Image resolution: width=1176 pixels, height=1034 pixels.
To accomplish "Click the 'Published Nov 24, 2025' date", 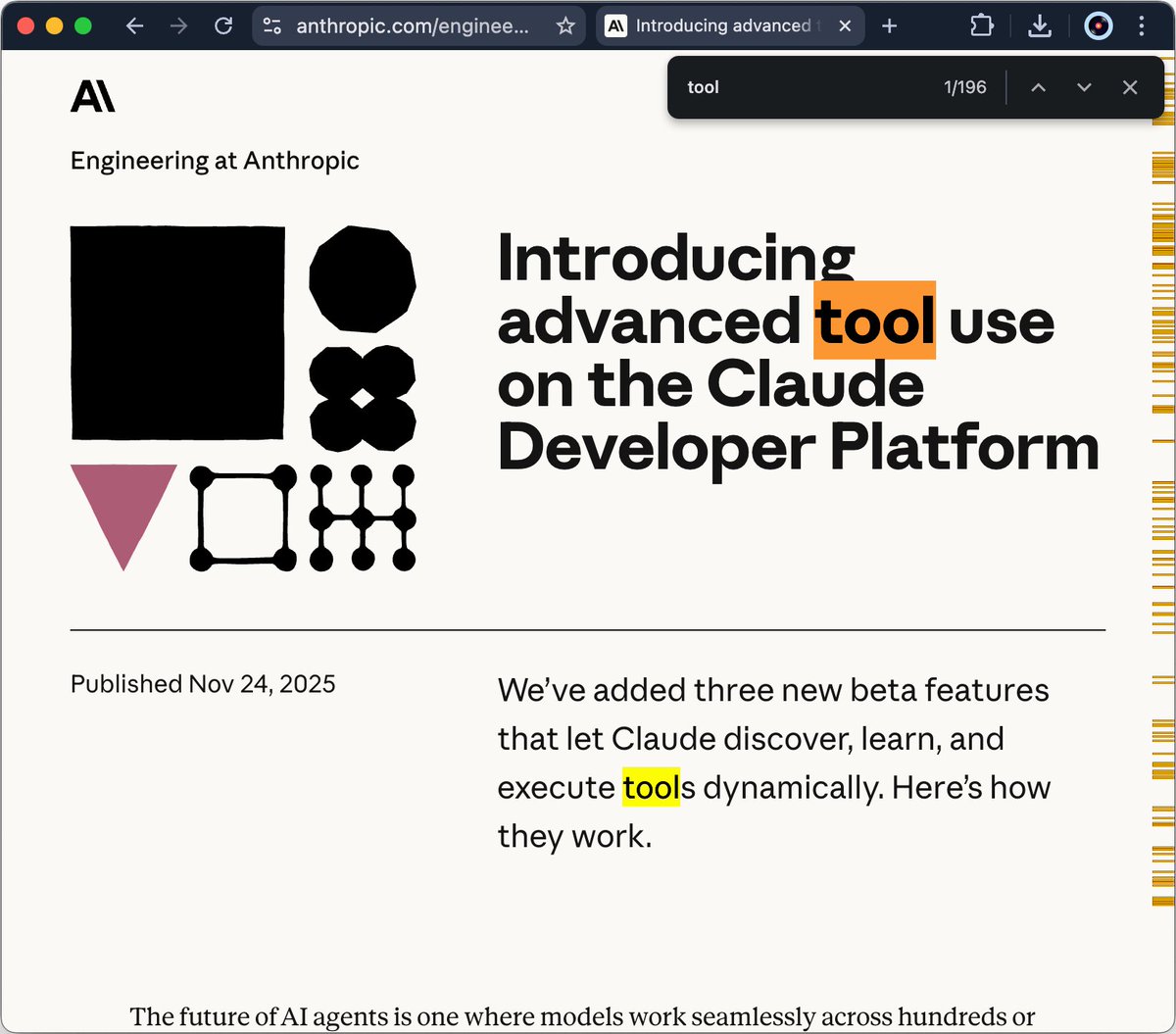I will 203,683.
